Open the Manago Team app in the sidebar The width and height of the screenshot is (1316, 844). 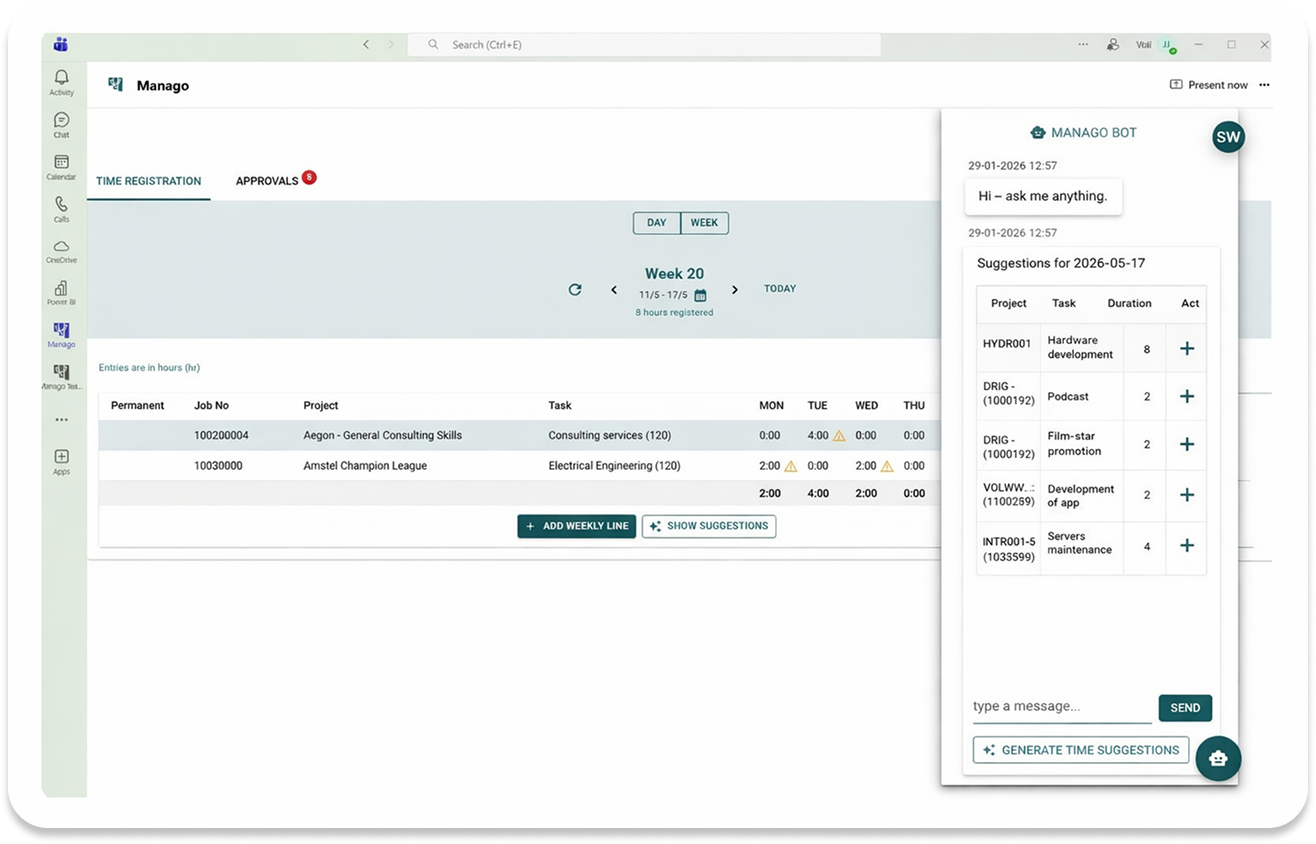point(61,376)
